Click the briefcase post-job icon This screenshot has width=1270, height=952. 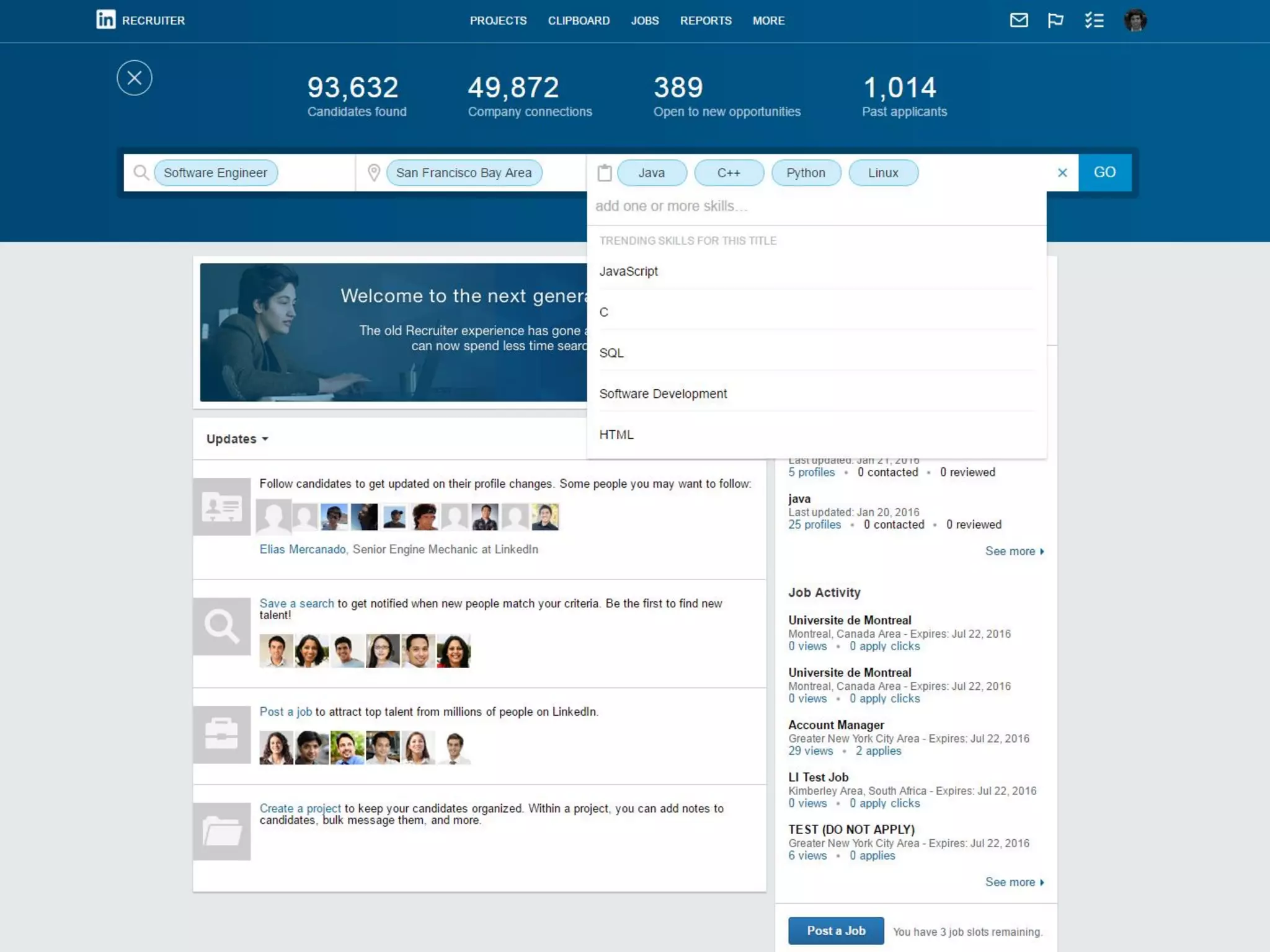pyautogui.click(x=221, y=734)
